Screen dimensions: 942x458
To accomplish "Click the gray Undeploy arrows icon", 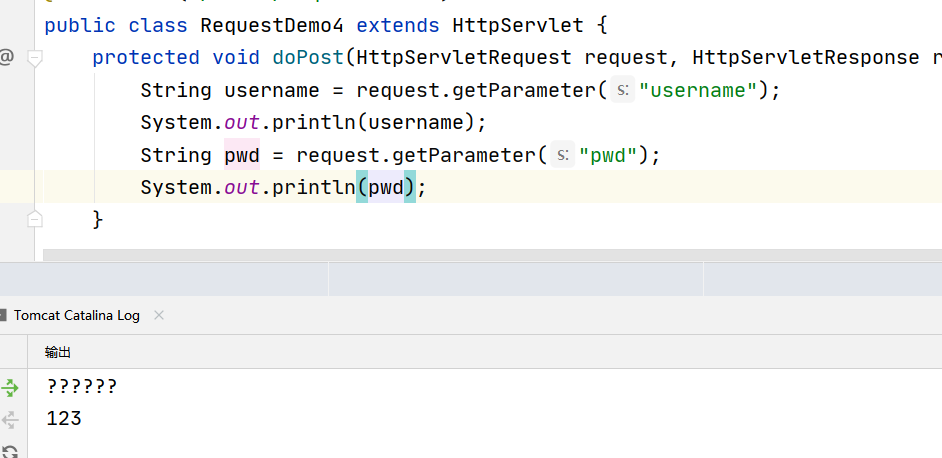I will point(10,420).
